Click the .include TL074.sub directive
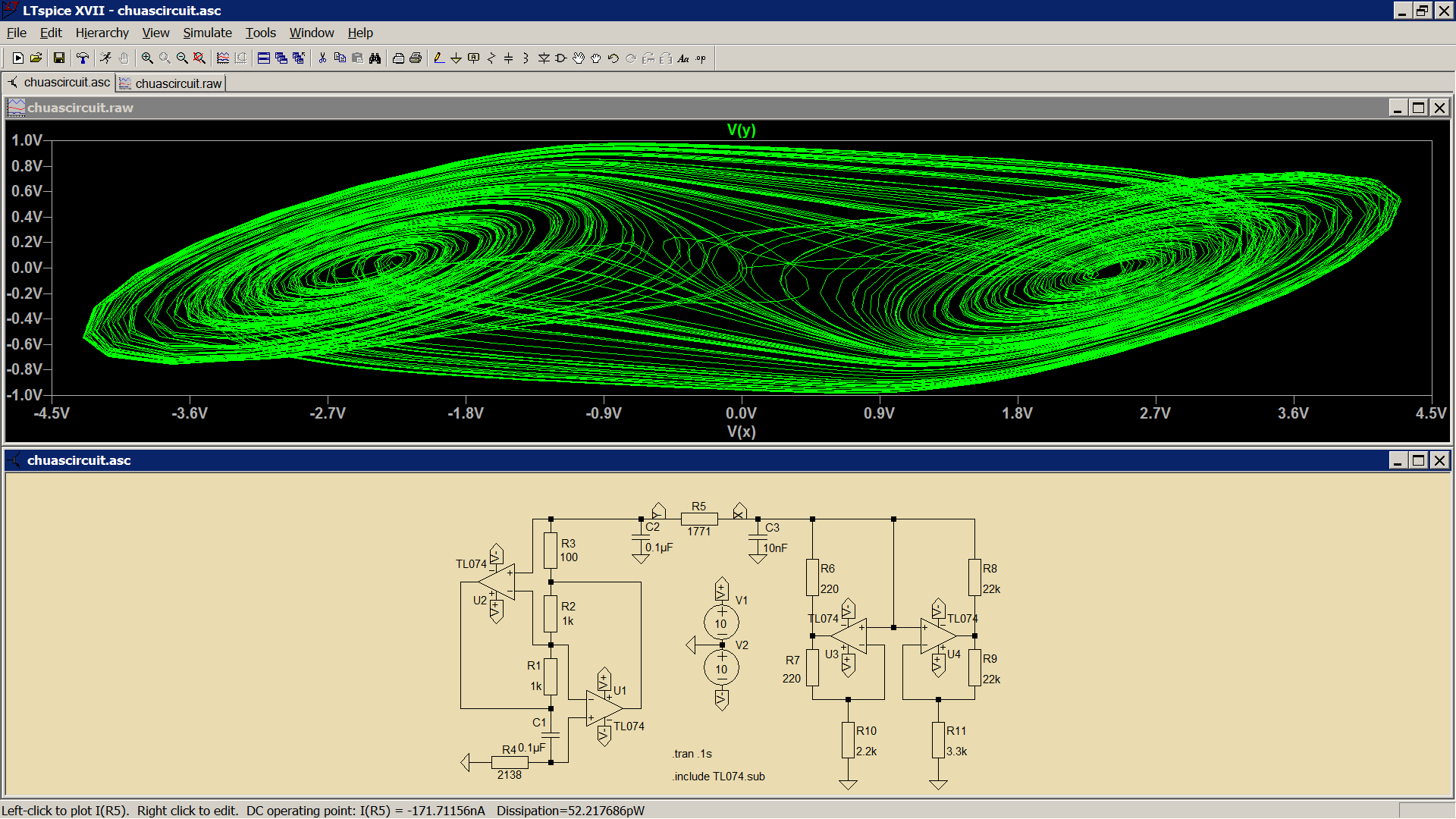Image resolution: width=1456 pixels, height=819 pixels. (x=718, y=777)
